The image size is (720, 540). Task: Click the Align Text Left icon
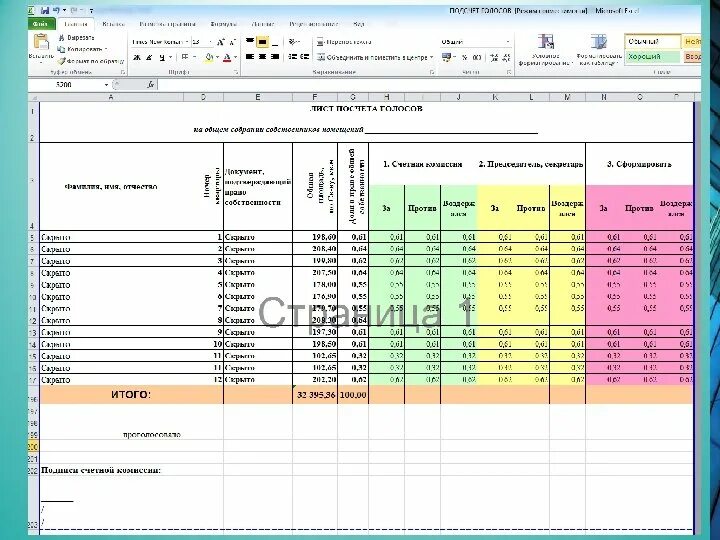pos(250,57)
